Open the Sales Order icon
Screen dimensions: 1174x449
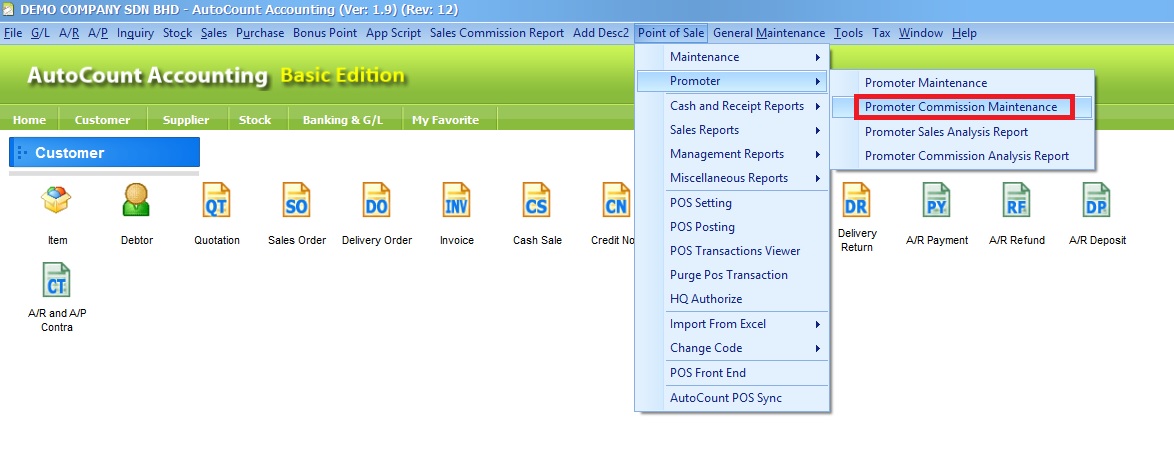click(x=297, y=201)
